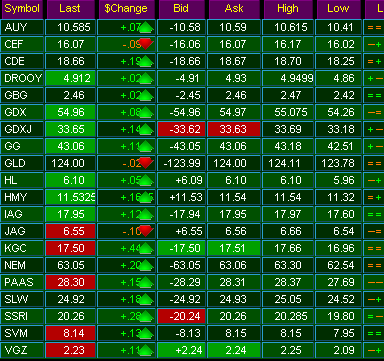
Task: Click the green up arrow in PAAS row
Action: point(146,282)
